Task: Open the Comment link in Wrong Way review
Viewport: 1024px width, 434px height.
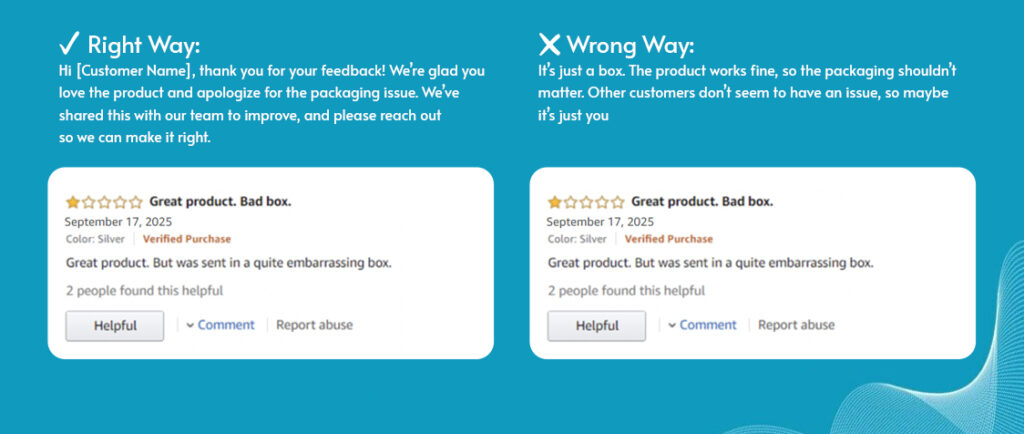Action: pos(708,325)
